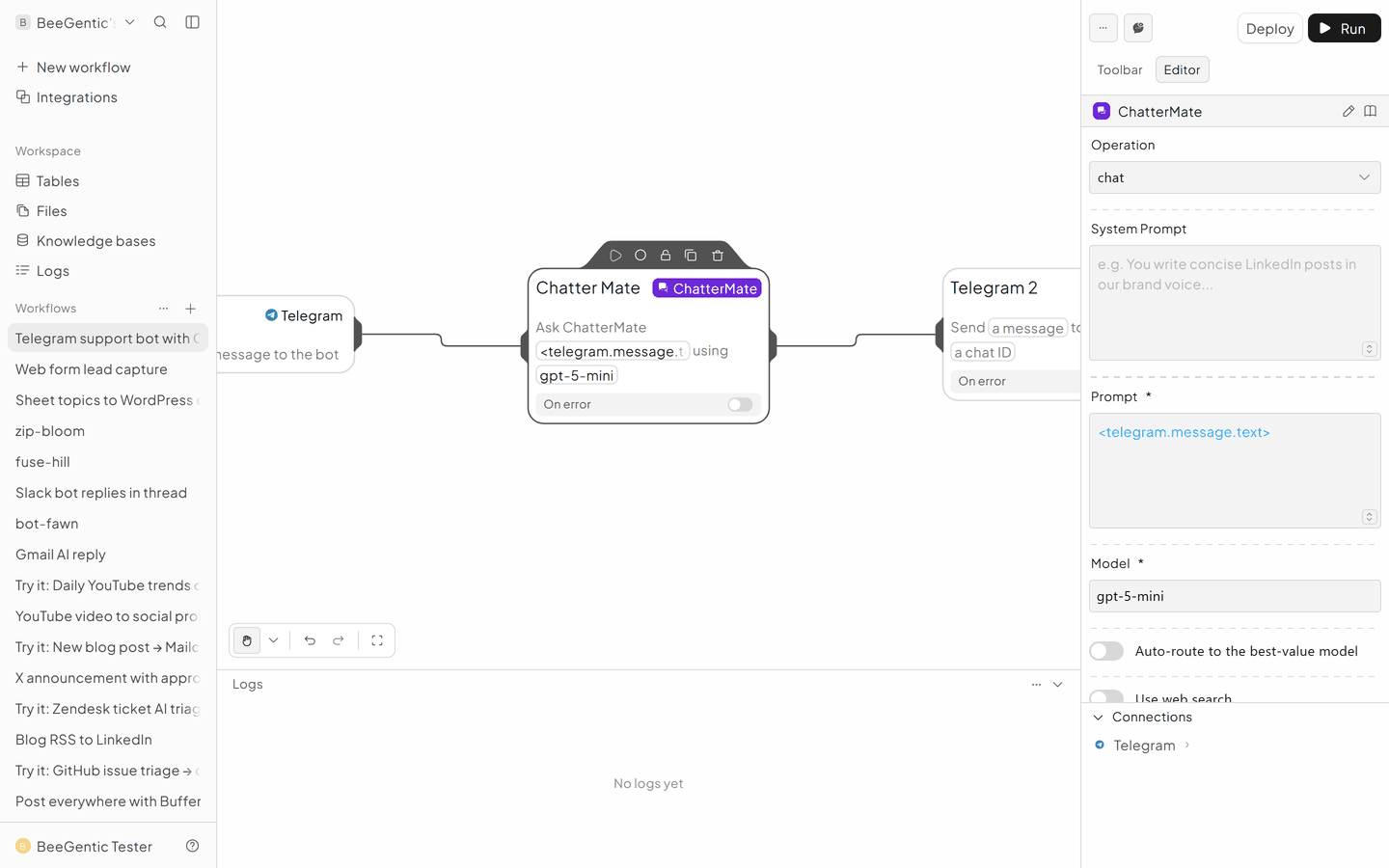The image size is (1389, 868).
Task: Open the fuse-hill workflow
Action: [x=108, y=462]
